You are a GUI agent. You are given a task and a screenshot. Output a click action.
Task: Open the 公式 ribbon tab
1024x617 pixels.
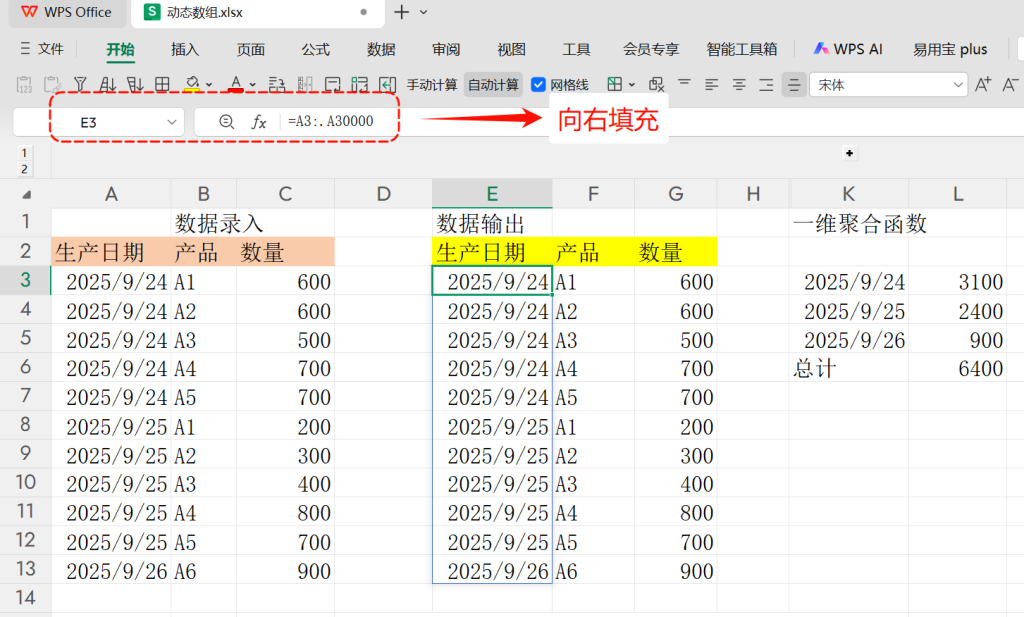316,50
